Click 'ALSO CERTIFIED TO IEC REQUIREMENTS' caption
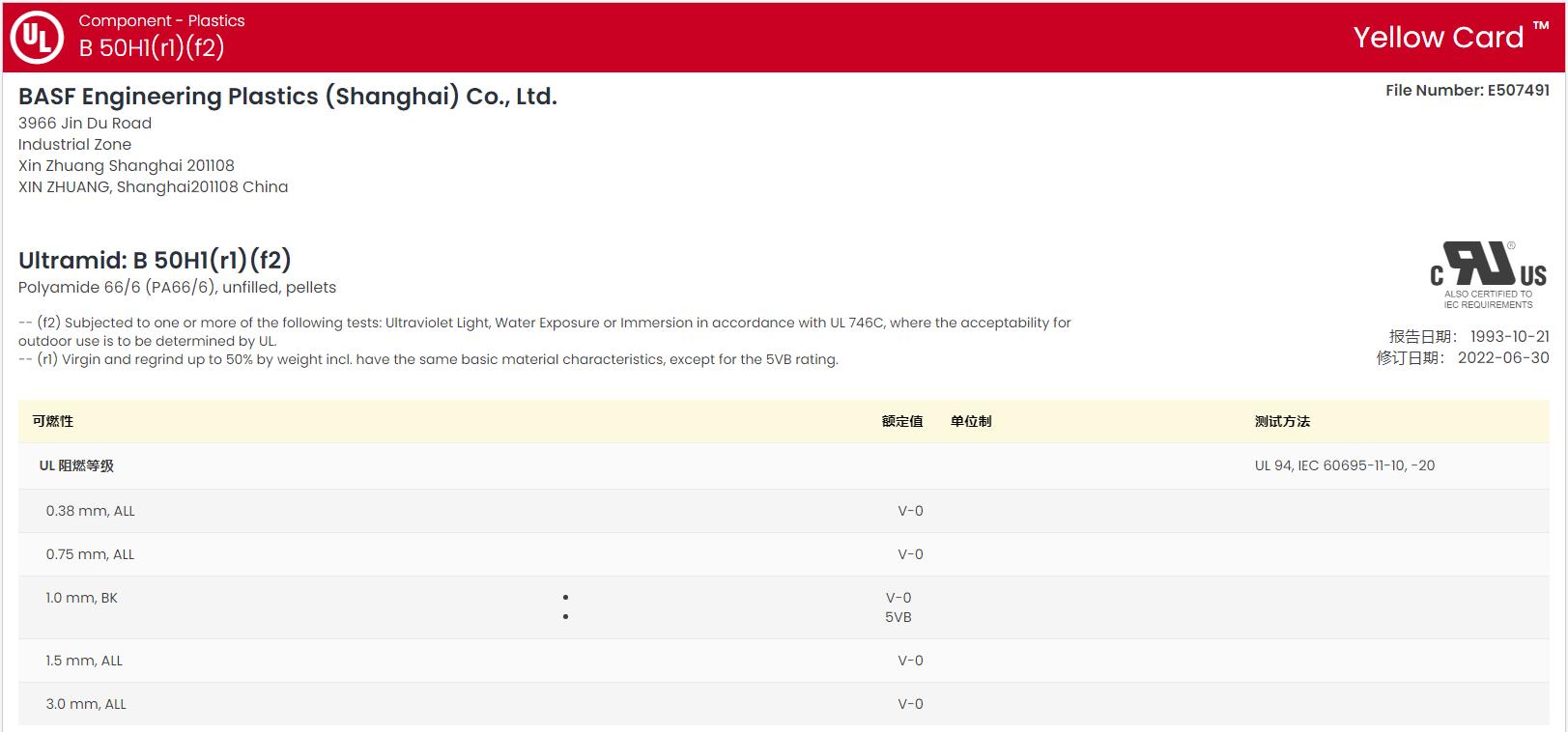The image size is (1568, 732). tap(1488, 299)
